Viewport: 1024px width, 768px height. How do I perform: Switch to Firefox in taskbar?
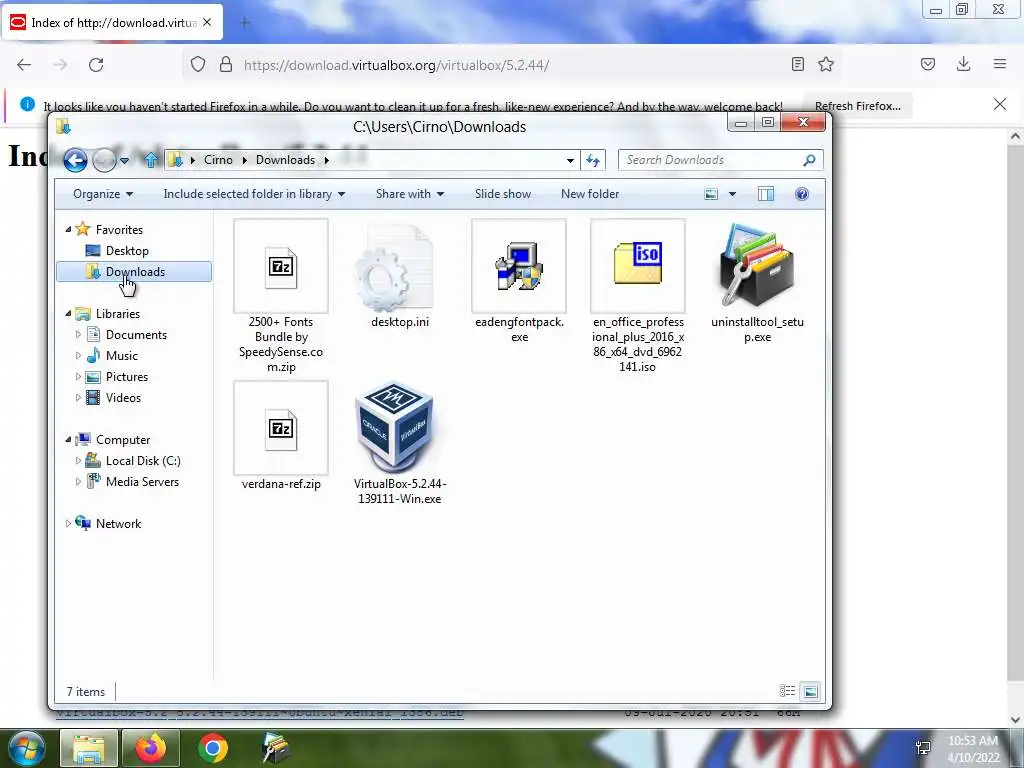[x=151, y=748]
